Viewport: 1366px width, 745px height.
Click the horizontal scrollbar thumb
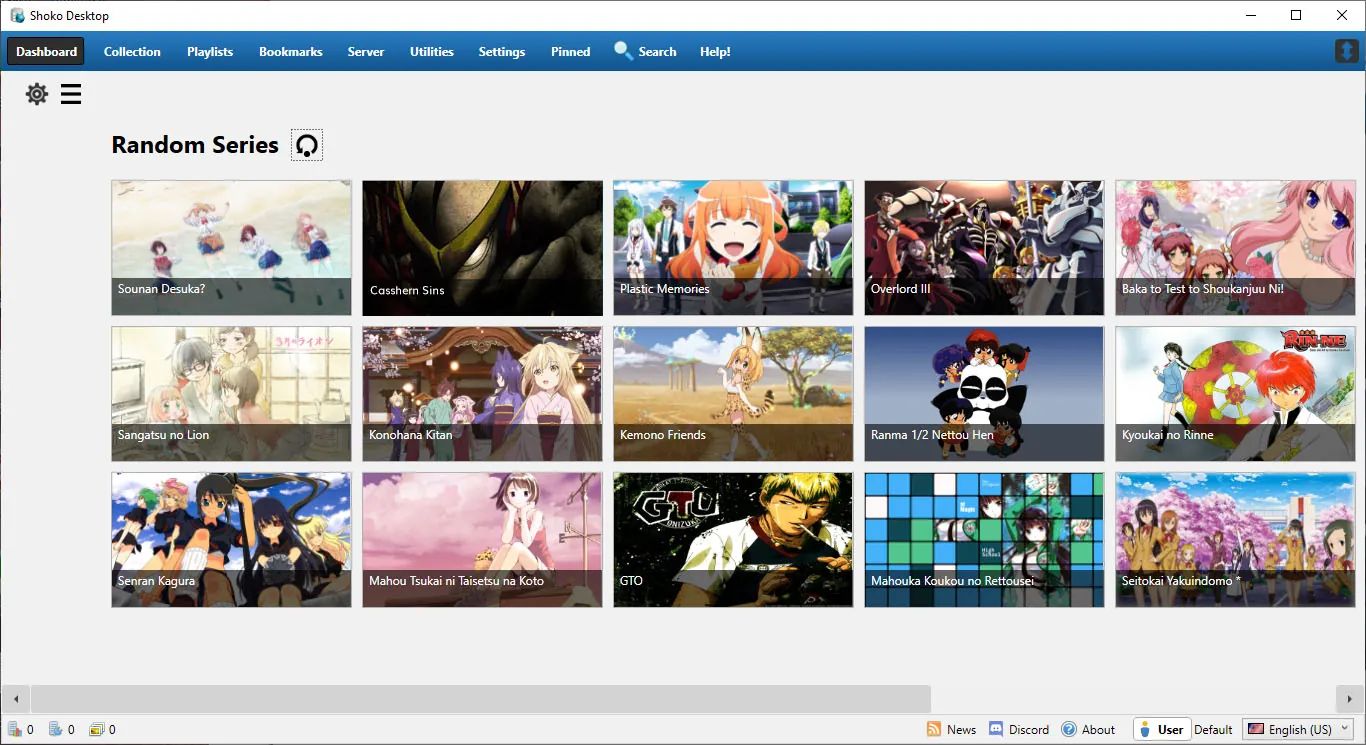coord(481,698)
